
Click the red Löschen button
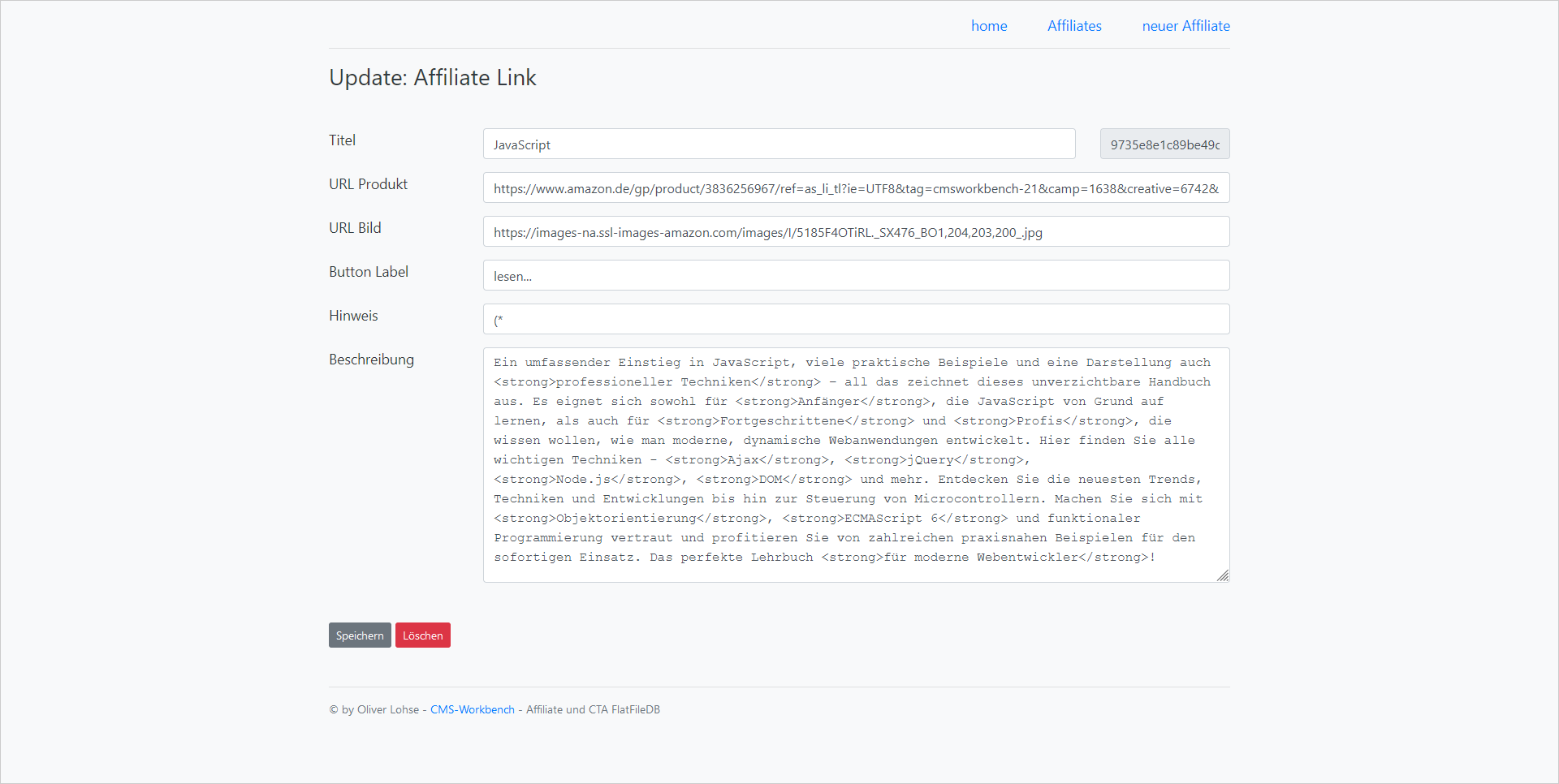click(422, 635)
